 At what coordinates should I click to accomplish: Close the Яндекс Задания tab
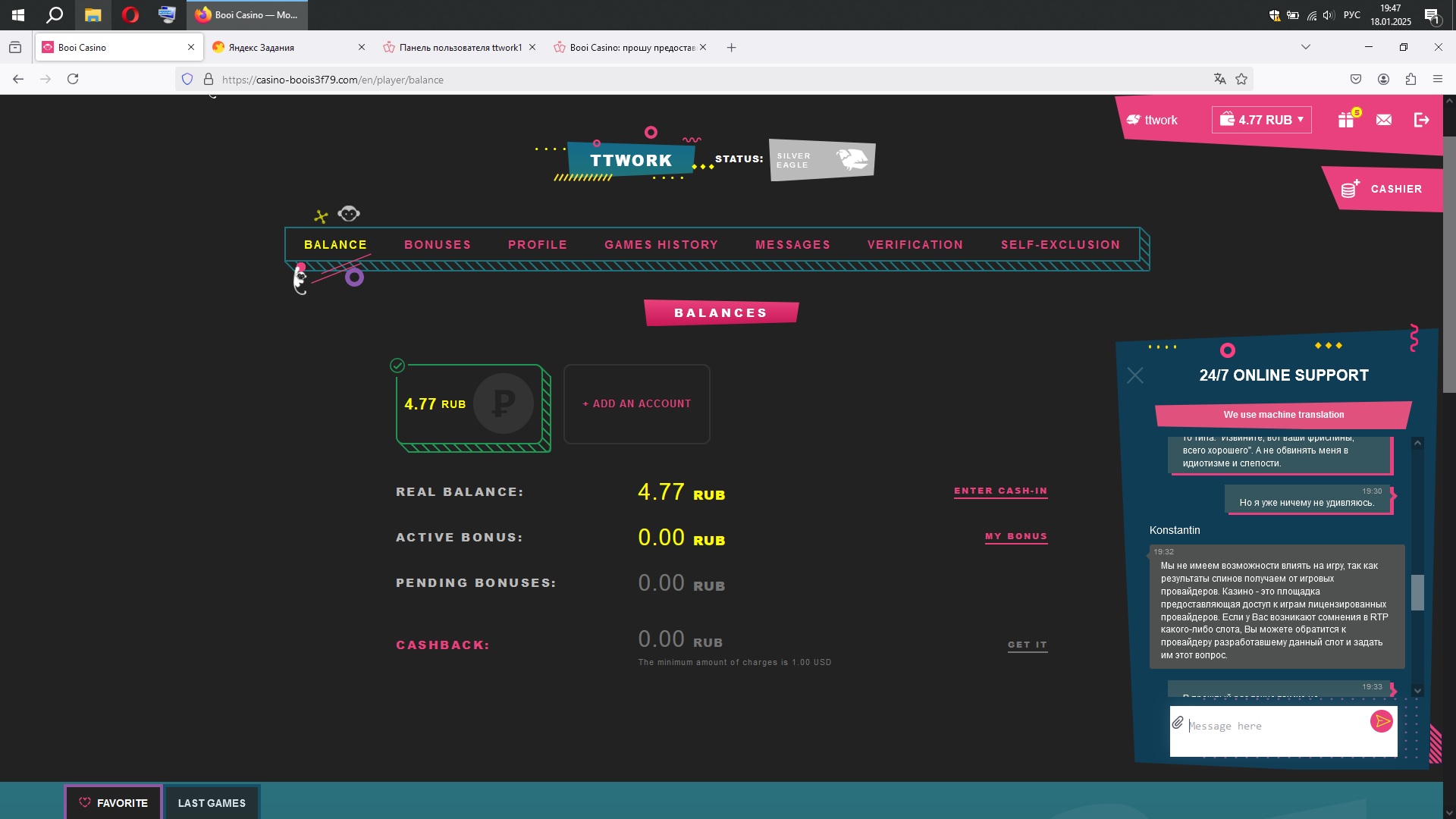pyautogui.click(x=362, y=47)
